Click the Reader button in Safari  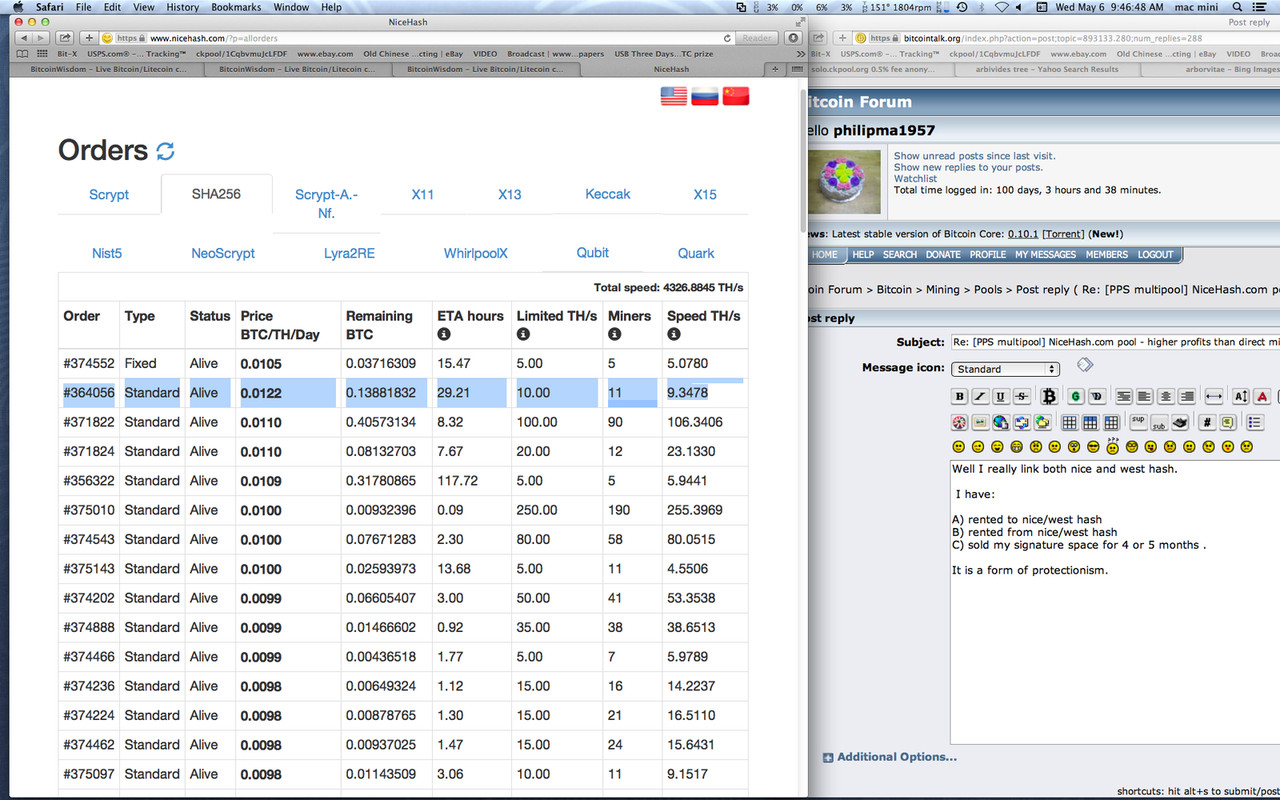(756, 38)
